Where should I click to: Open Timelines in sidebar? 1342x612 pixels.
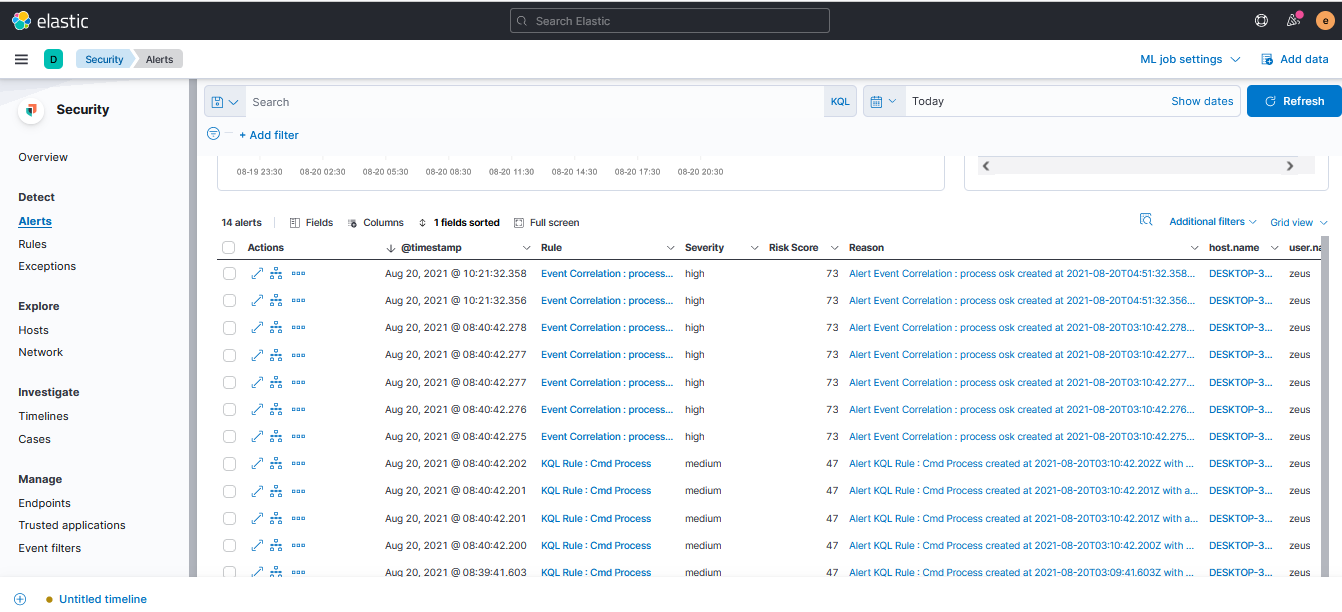(43, 416)
